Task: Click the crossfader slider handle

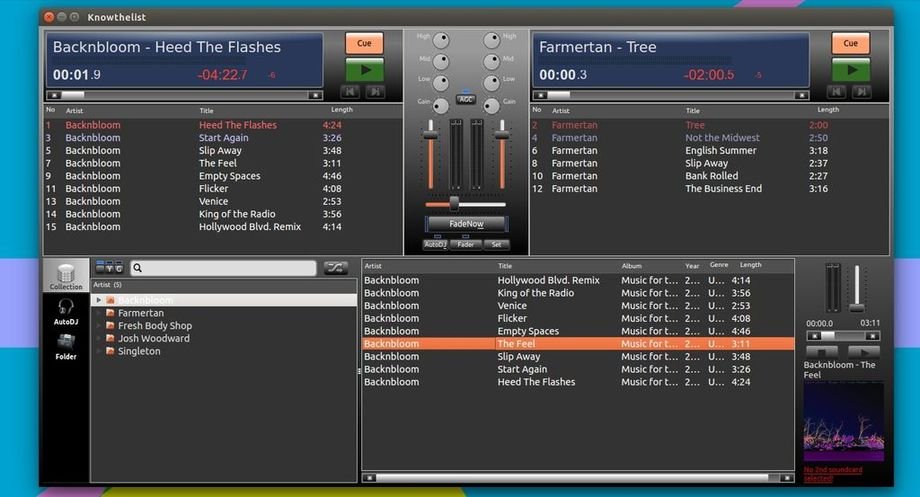Action: tap(455, 203)
